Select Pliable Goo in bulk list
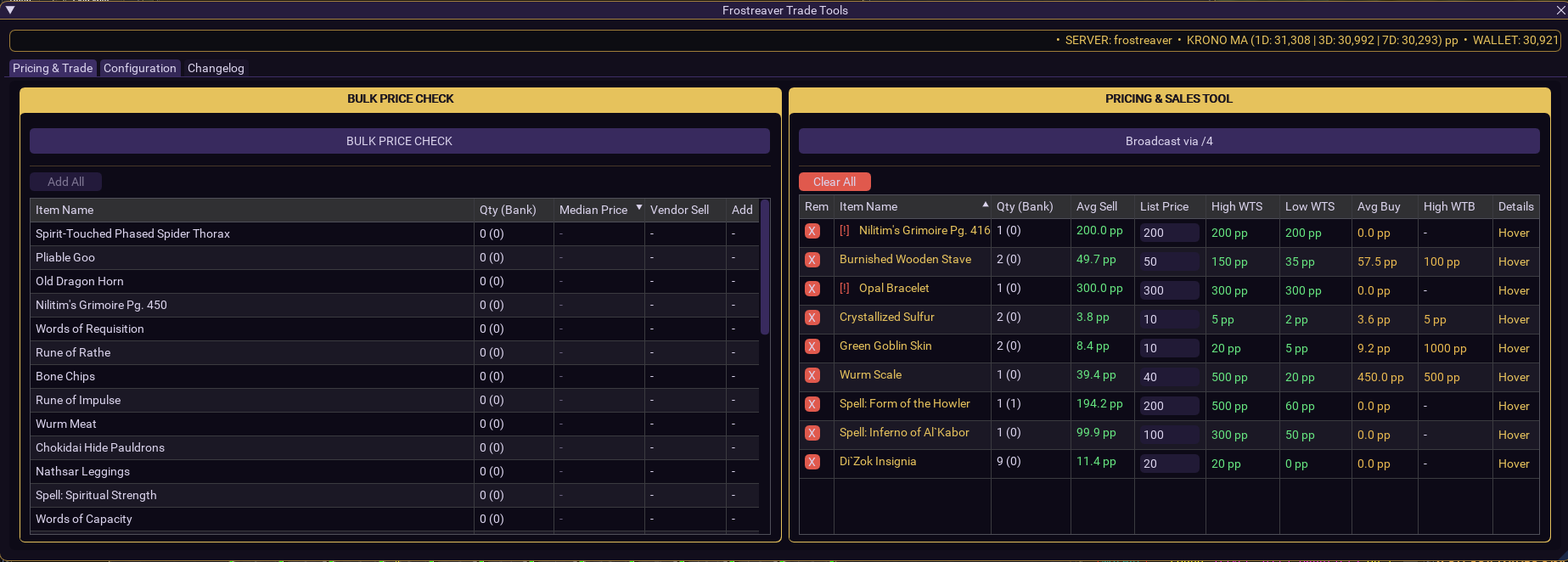 click(x=395, y=257)
